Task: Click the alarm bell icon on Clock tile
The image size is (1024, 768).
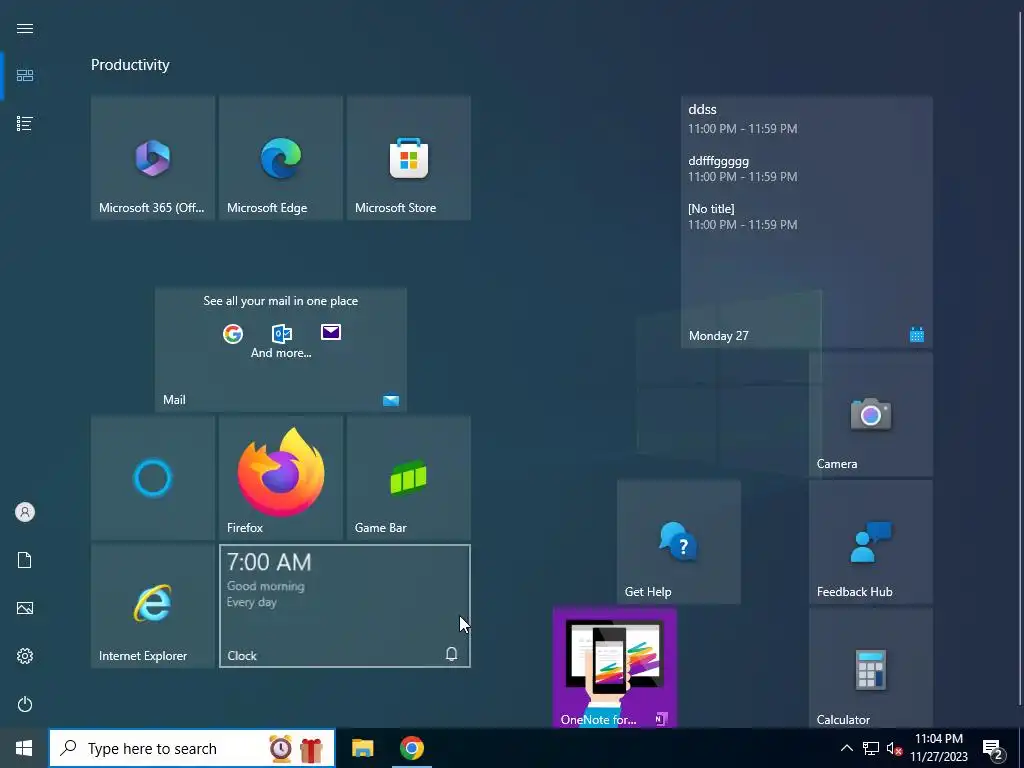Action: (x=451, y=654)
